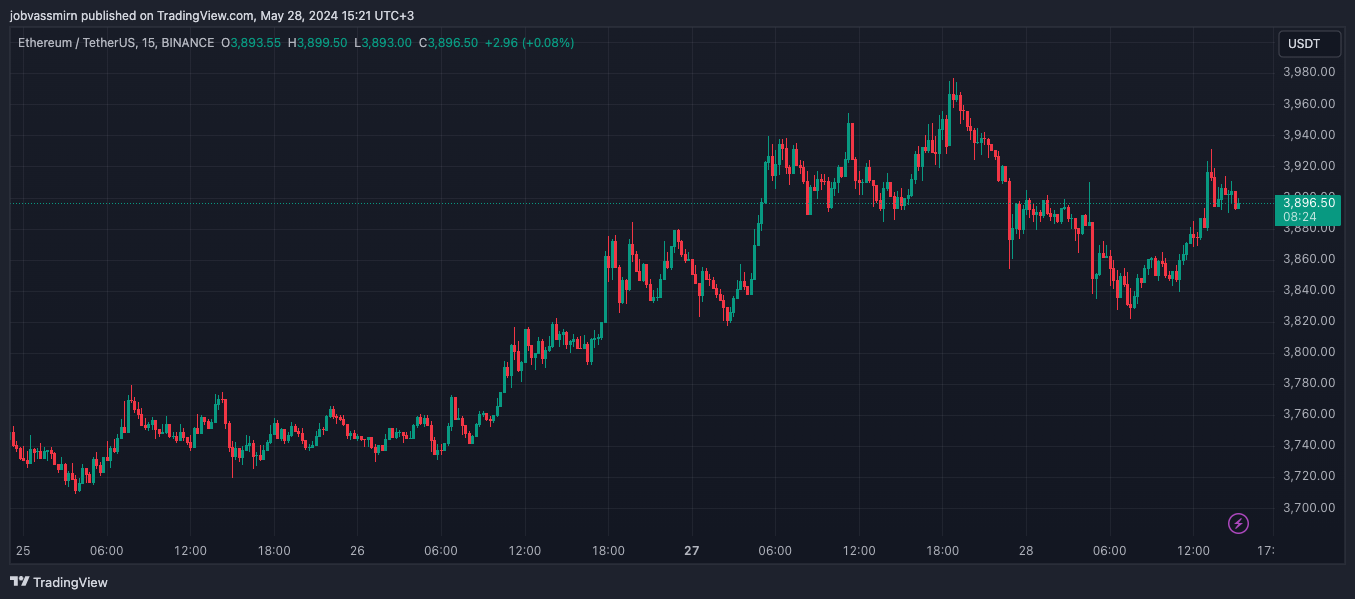The height and width of the screenshot is (599, 1355).
Task: Click the 3,980.00 price axis label
Action: [x=1309, y=72]
